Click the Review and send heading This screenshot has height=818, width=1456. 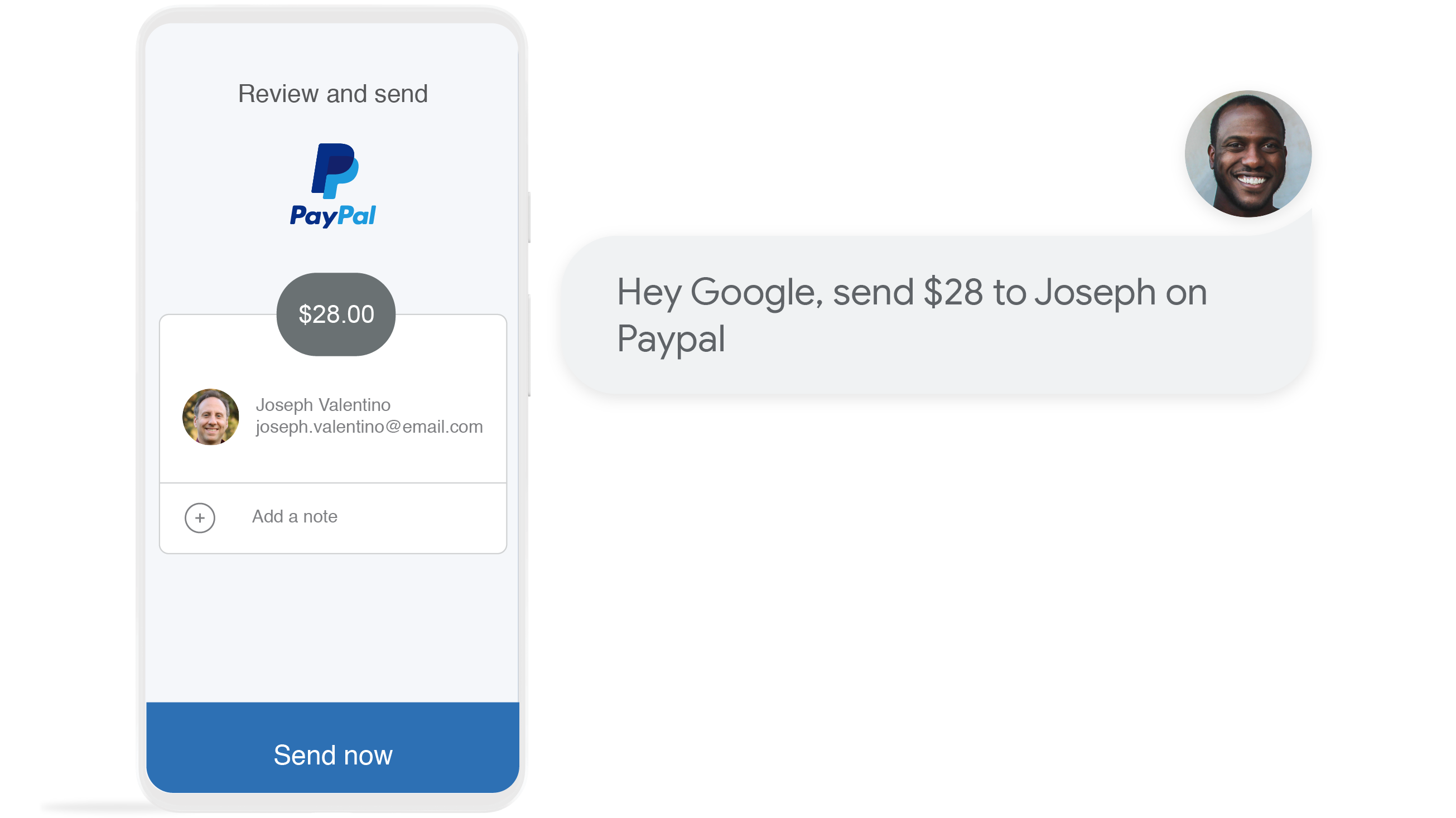pyautogui.click(x=332, y=94)
